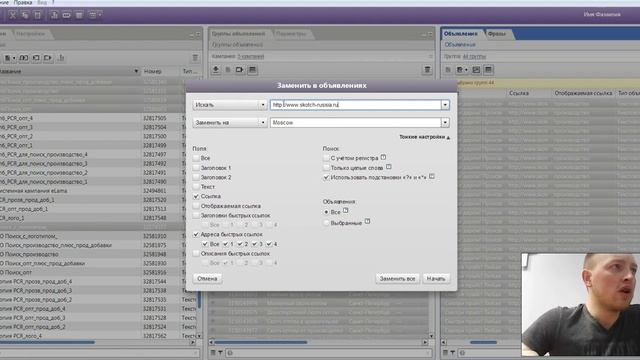This screenshot has width=640, height=360.
Task: Check the 'Все' fields checkbox under Поля
Action: (x=196, y=158)
